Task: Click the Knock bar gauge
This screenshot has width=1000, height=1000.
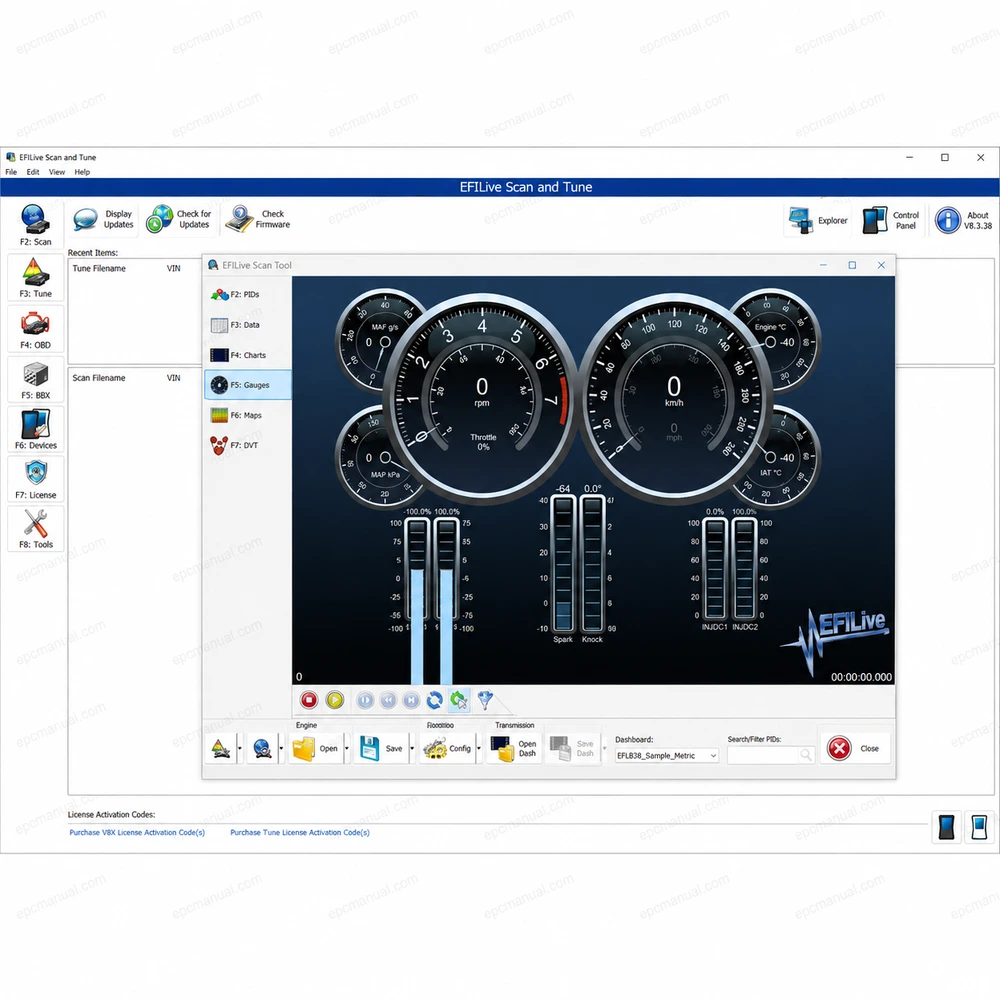Action: pyautogui.click(x=592, y=564)
